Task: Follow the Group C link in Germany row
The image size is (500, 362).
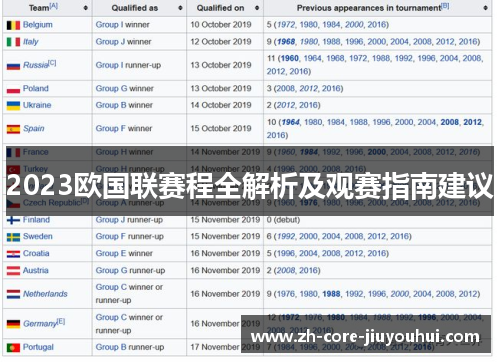Action: pyautogui.click(x=111, y=317)
